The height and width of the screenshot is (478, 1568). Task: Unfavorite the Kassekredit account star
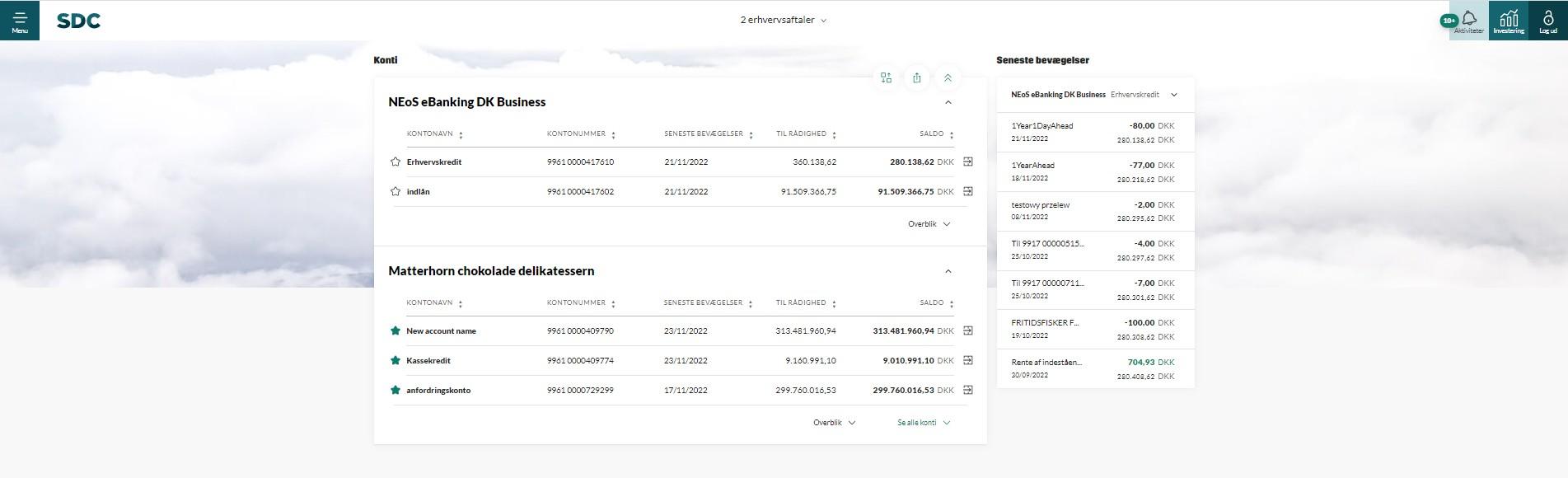click(x=396, y=360)
